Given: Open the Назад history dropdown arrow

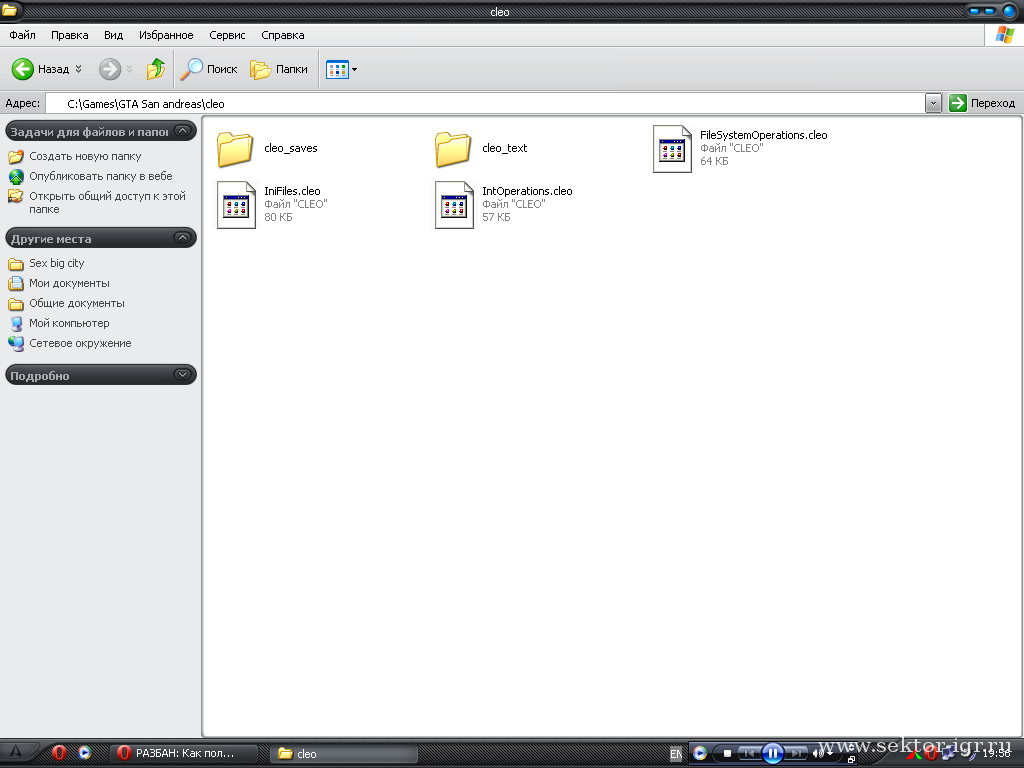Looking at the screenshot, I should [x=78, y=69].
